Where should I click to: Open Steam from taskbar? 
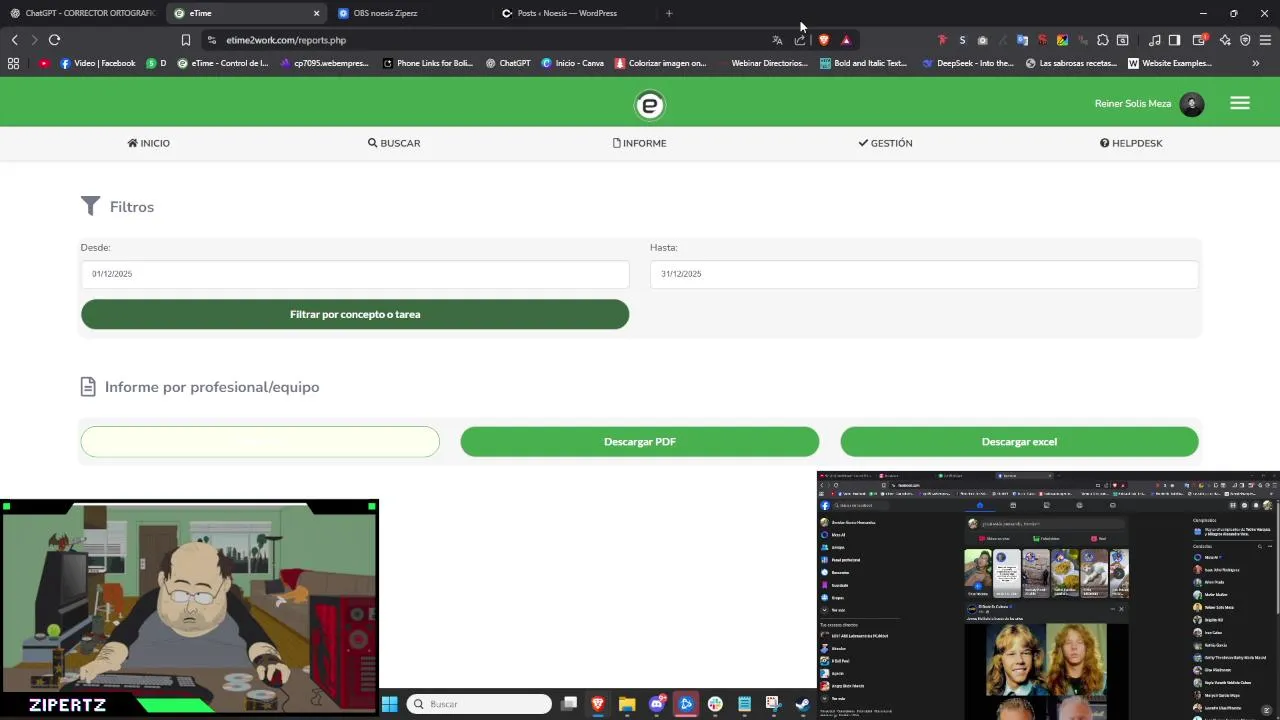802,704
